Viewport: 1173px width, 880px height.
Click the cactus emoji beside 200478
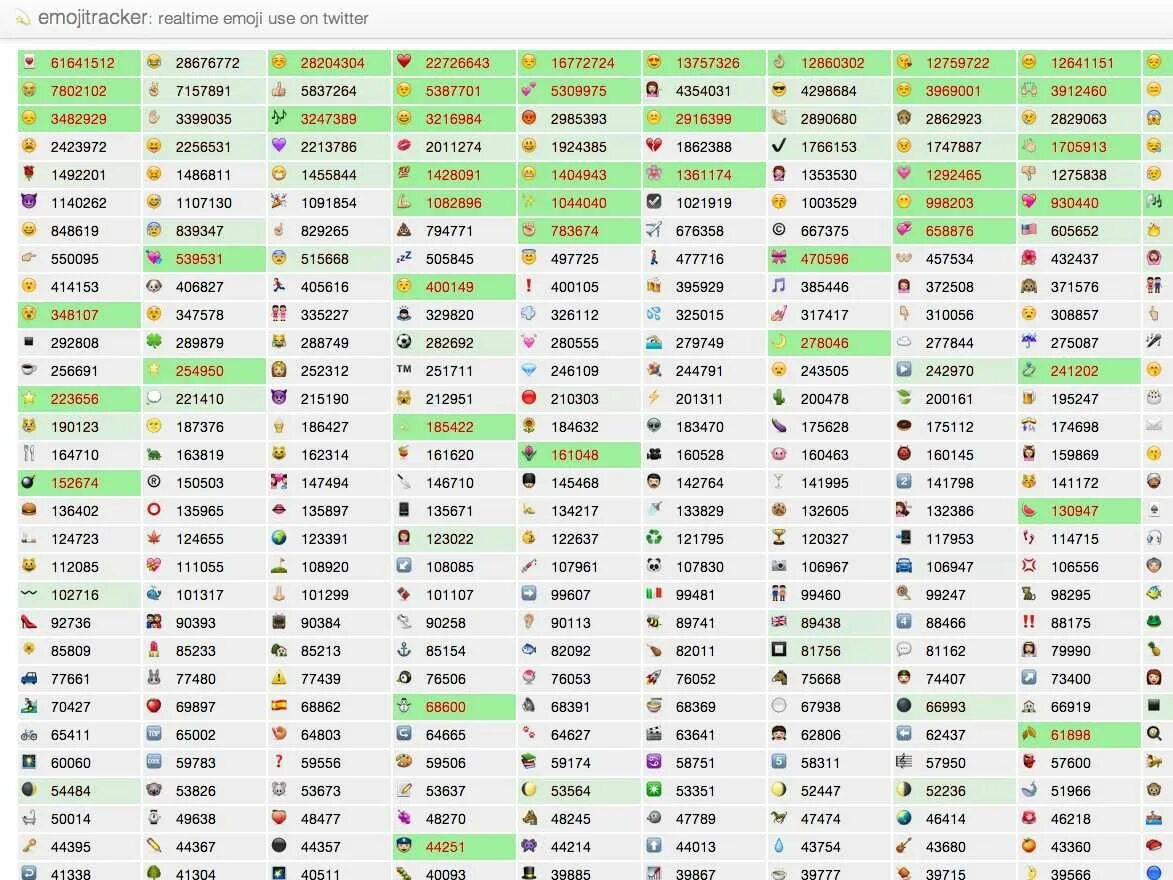coord(779,398)
